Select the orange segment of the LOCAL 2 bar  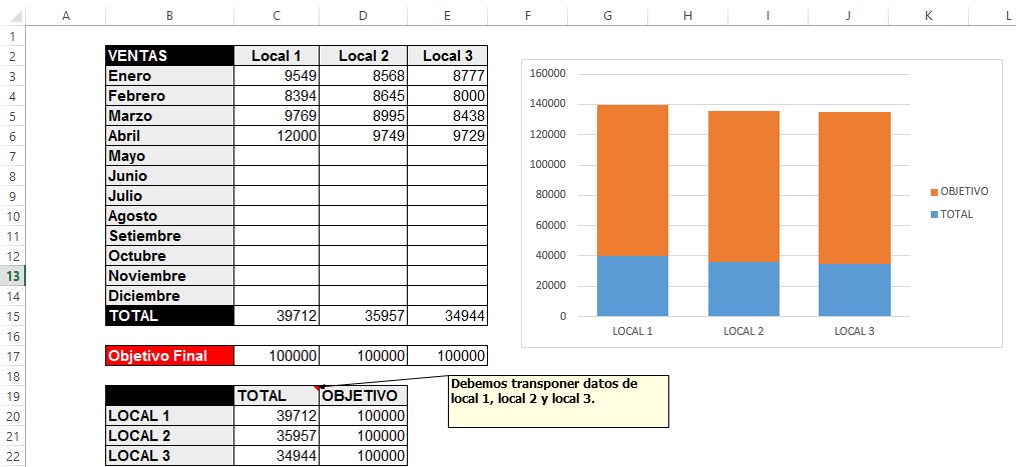743,185
